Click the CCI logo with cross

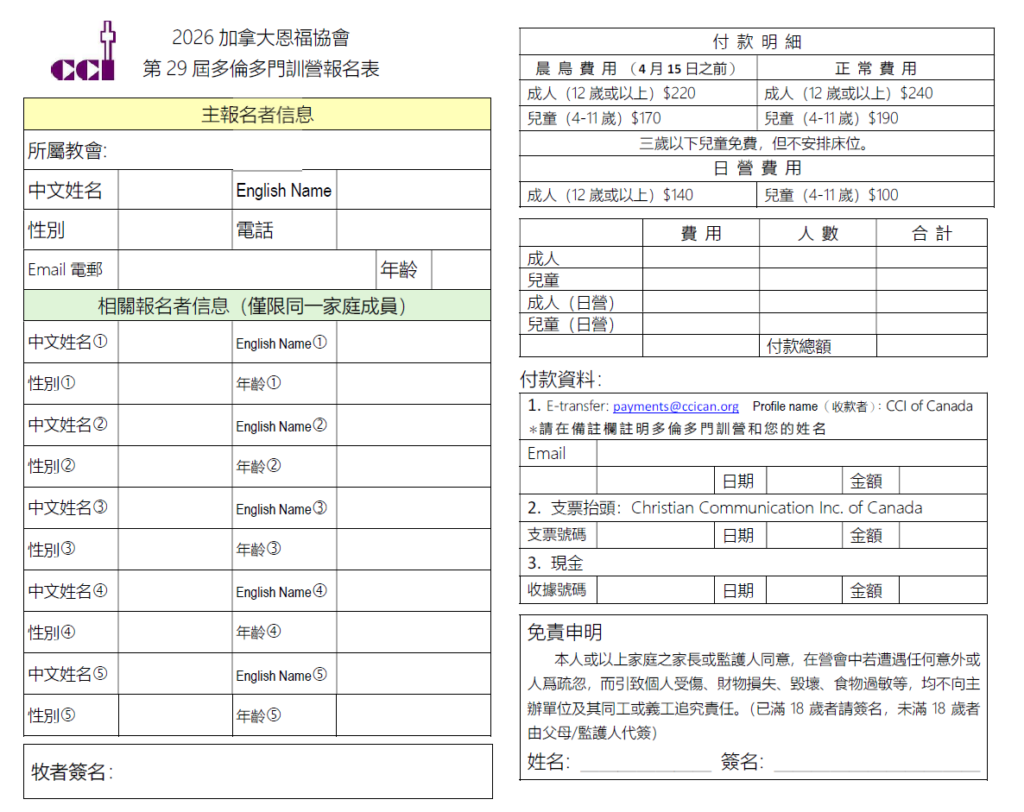(86, 55)
